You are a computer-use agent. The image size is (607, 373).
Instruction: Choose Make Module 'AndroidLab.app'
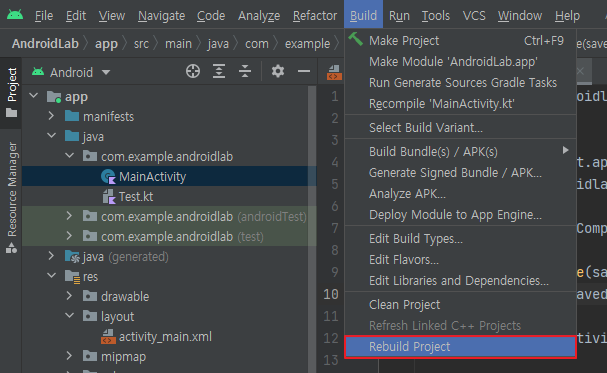click(x=460, y=62)
